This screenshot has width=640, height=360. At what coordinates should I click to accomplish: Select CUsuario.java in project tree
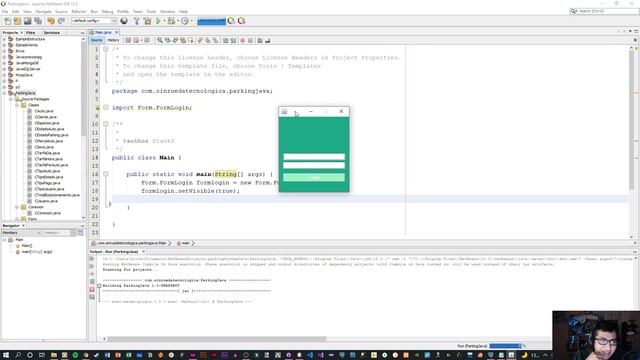[x=46, y=201]
